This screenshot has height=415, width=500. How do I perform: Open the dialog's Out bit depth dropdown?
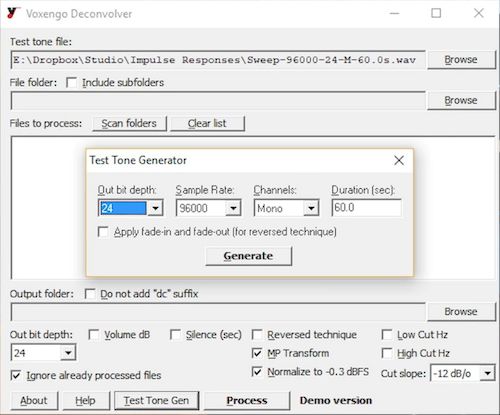pyautogui.click(x=155, y=208)
